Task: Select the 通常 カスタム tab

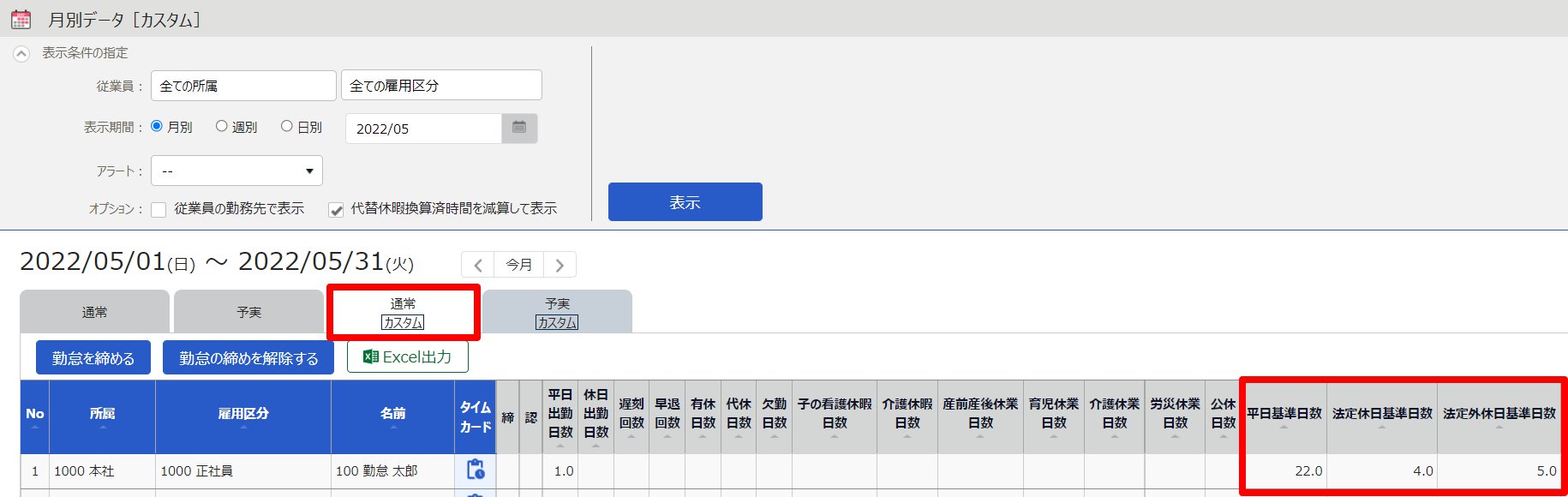Action: [x=403, y=313]
